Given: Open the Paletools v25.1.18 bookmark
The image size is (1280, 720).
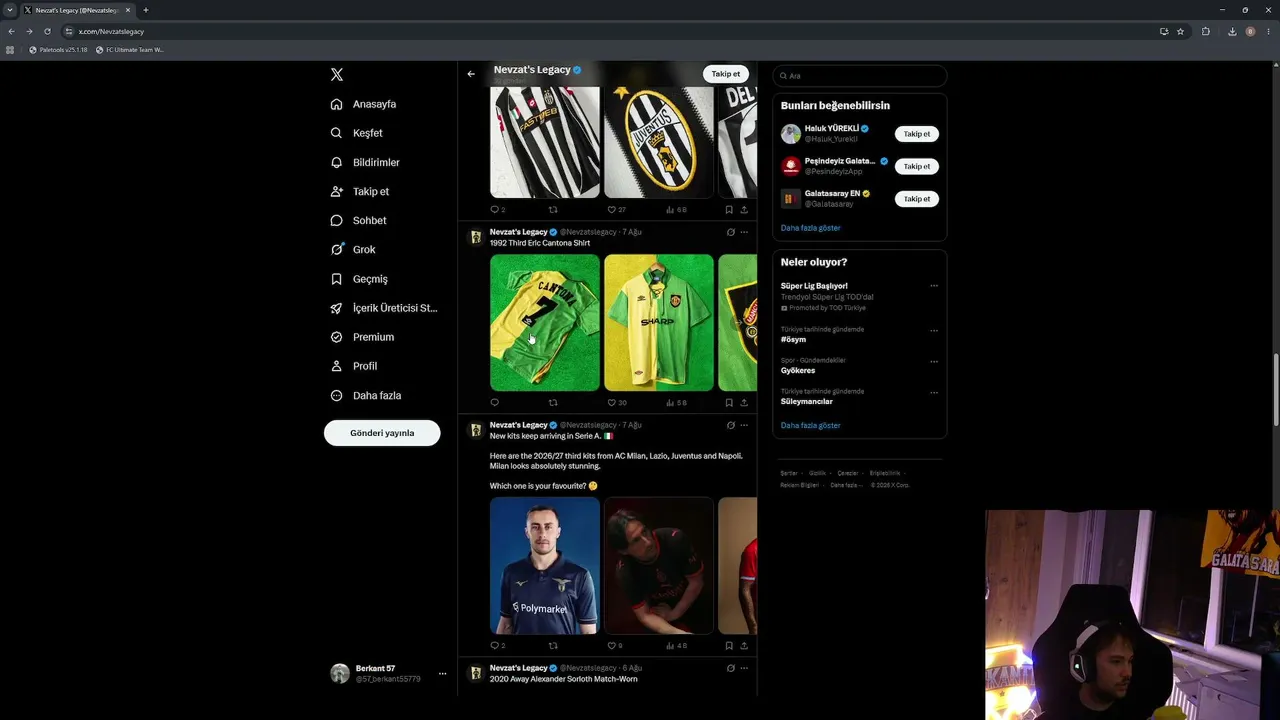Looking at the screenshot, I should (x=58, y=50).
